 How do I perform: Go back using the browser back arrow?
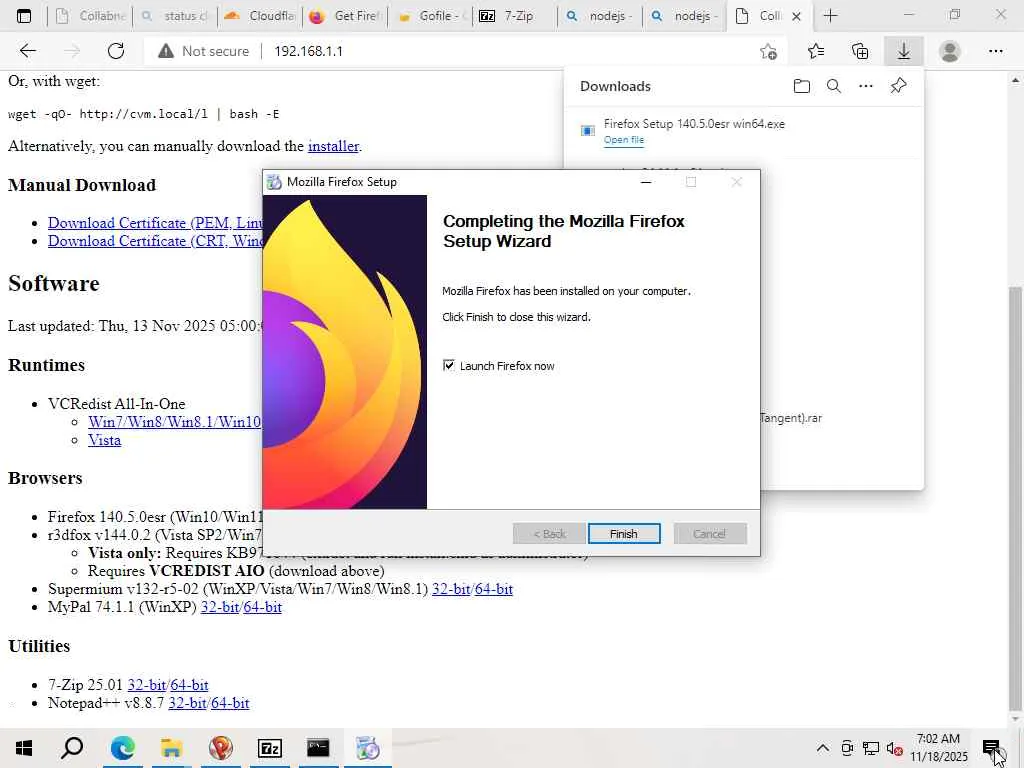[x=27, y=51]
